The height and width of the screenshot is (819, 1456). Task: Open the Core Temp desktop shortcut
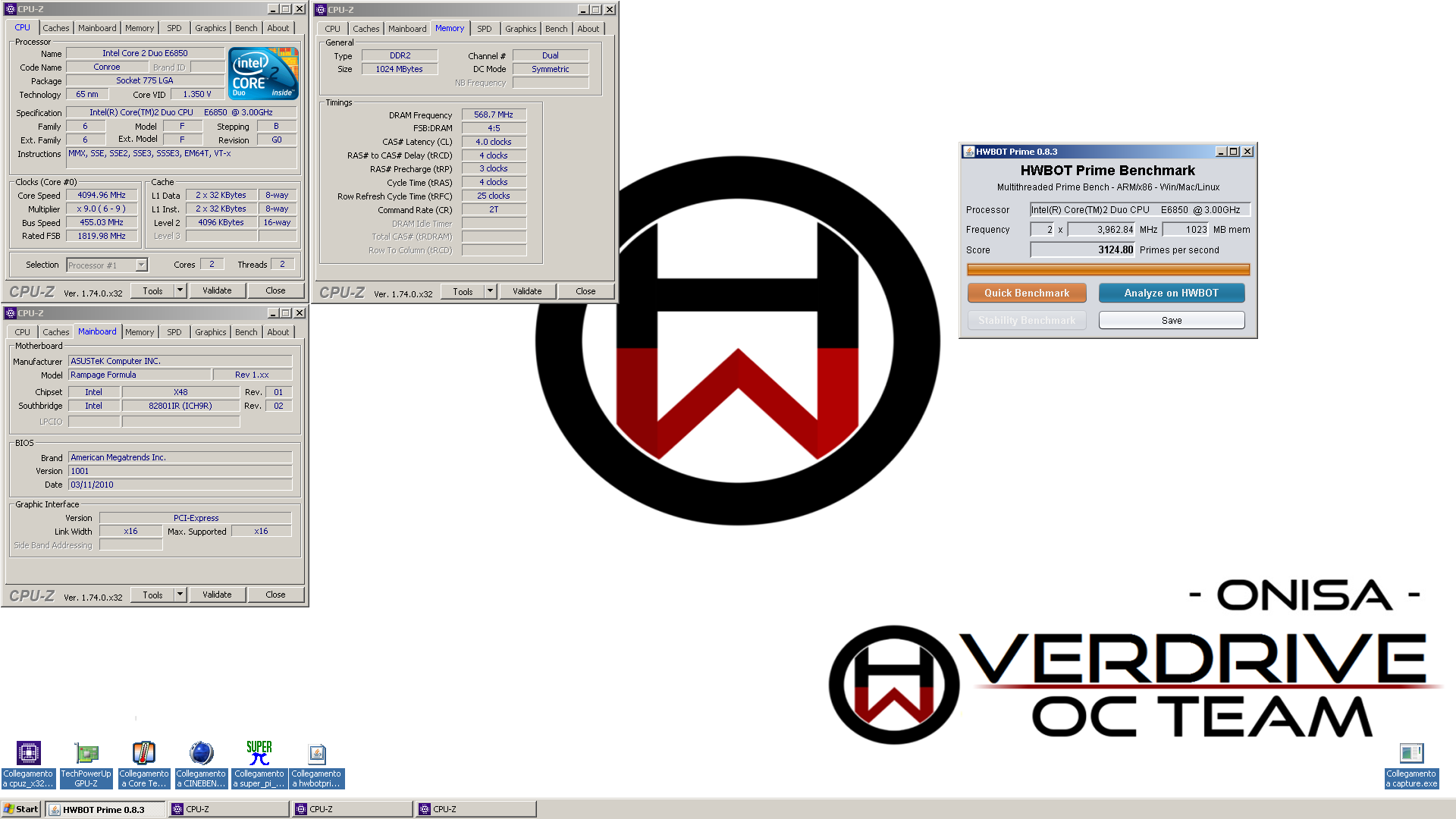[x=143, y=764]
